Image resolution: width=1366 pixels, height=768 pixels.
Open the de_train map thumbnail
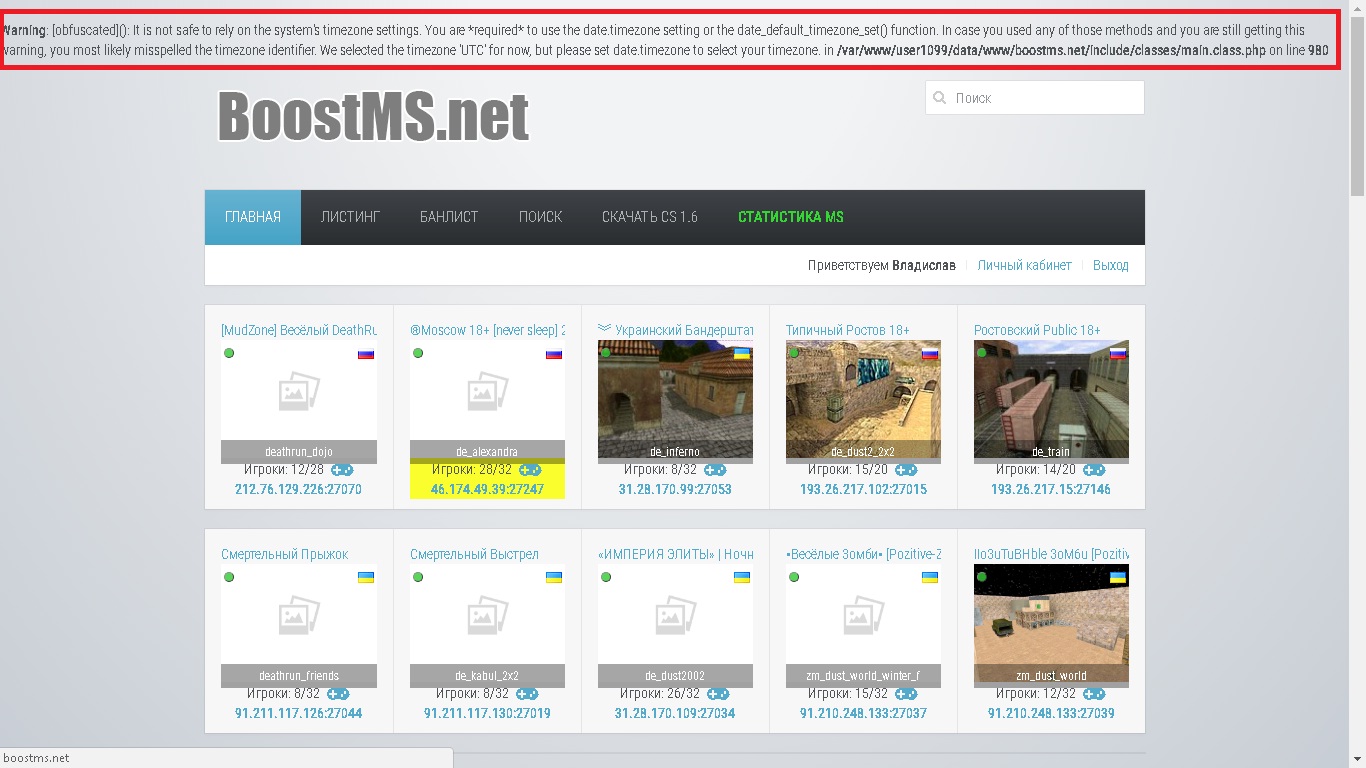(1051, 400)
